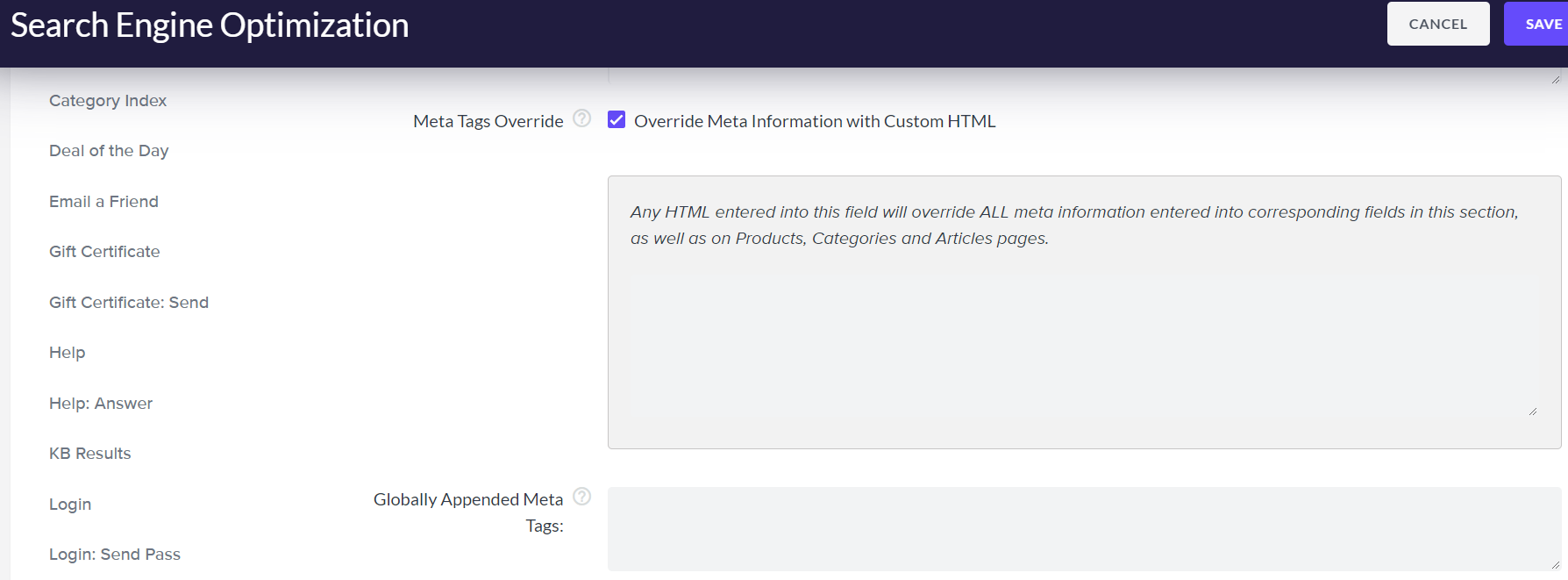
Task: Click resize handle of custom HTML textarea
Action: tap(1532, 412)
